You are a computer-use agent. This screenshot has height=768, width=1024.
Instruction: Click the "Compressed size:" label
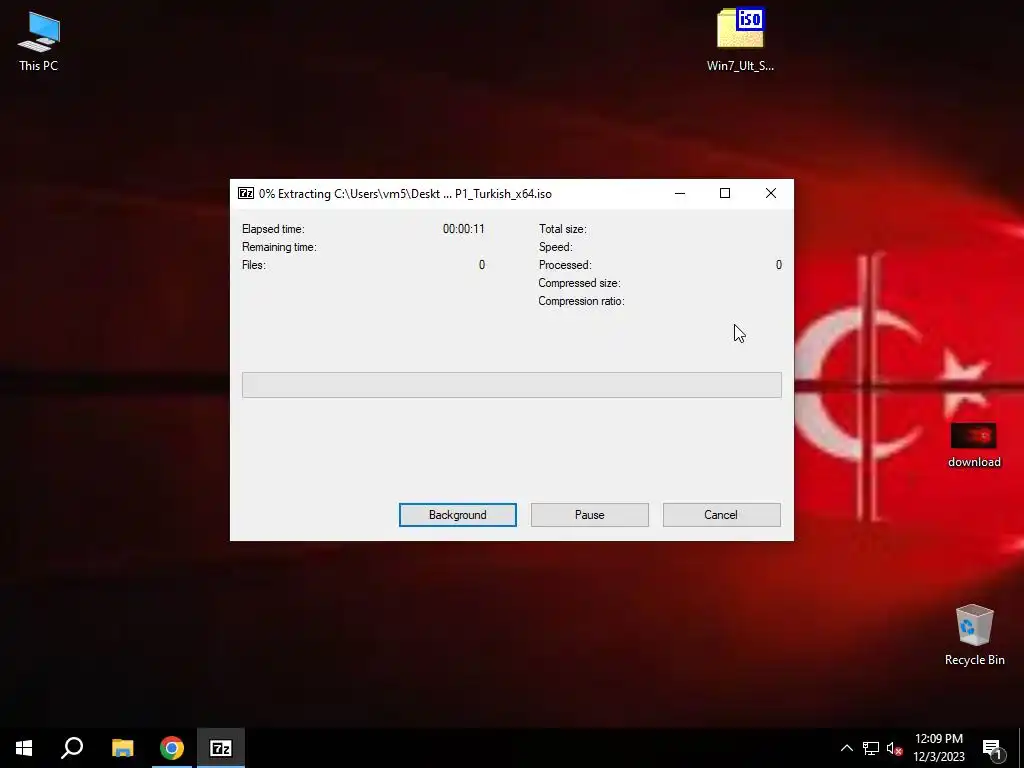(x=579, y=283)
